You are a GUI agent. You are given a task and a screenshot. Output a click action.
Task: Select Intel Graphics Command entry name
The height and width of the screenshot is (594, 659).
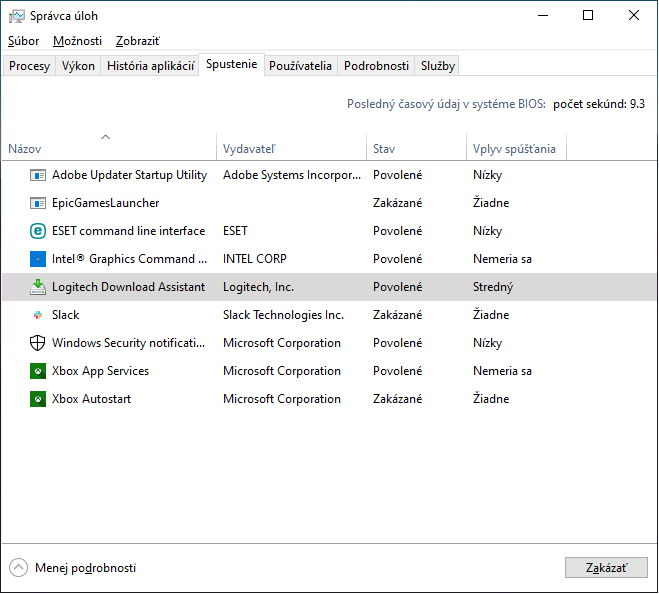129,259
